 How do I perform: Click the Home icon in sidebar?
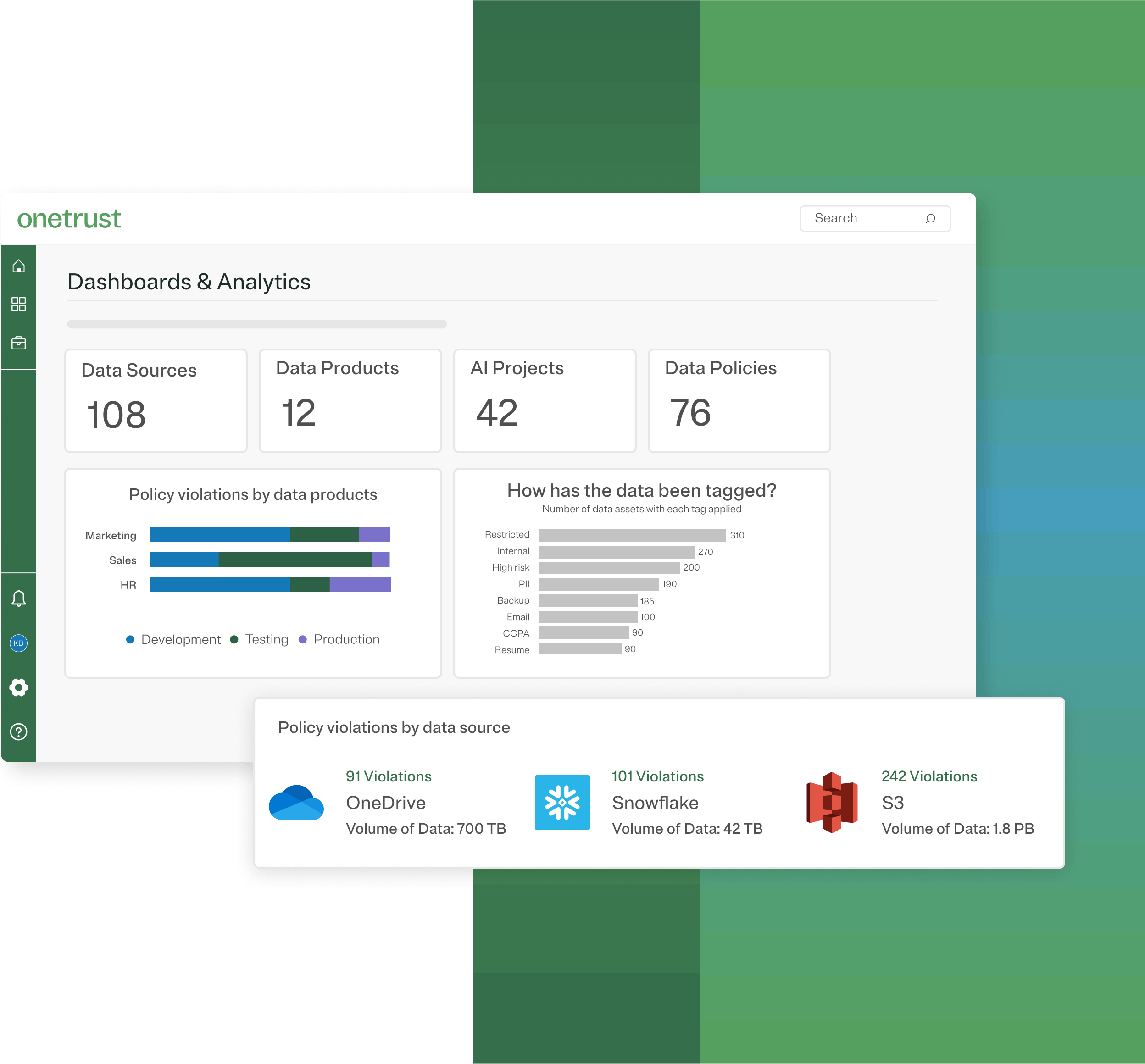[x=18, y=266]
